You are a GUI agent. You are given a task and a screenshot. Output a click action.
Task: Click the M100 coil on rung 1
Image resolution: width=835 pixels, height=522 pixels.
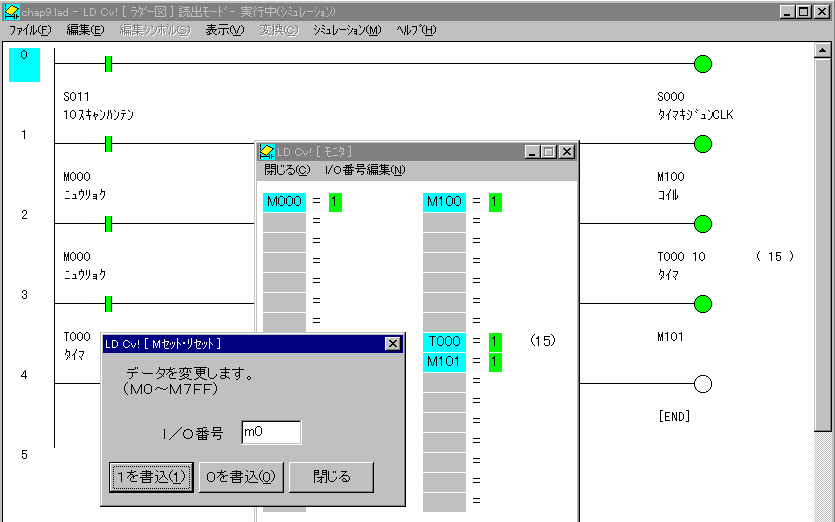(x=703, y=144)
